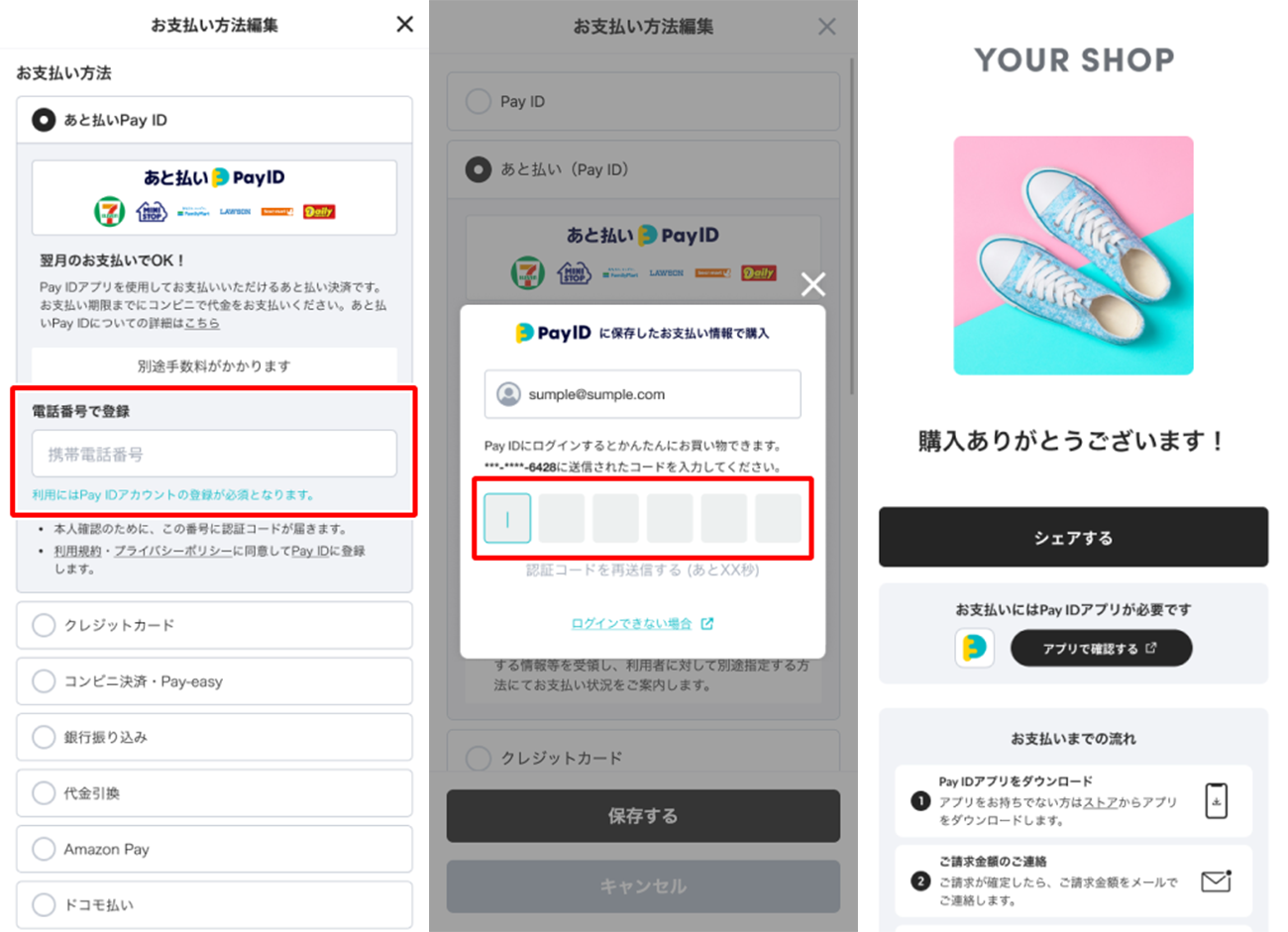Screen dimensions: 1288x932
Task: Click the mail envelope icon in step 2
Action: tap(1216, 880)
